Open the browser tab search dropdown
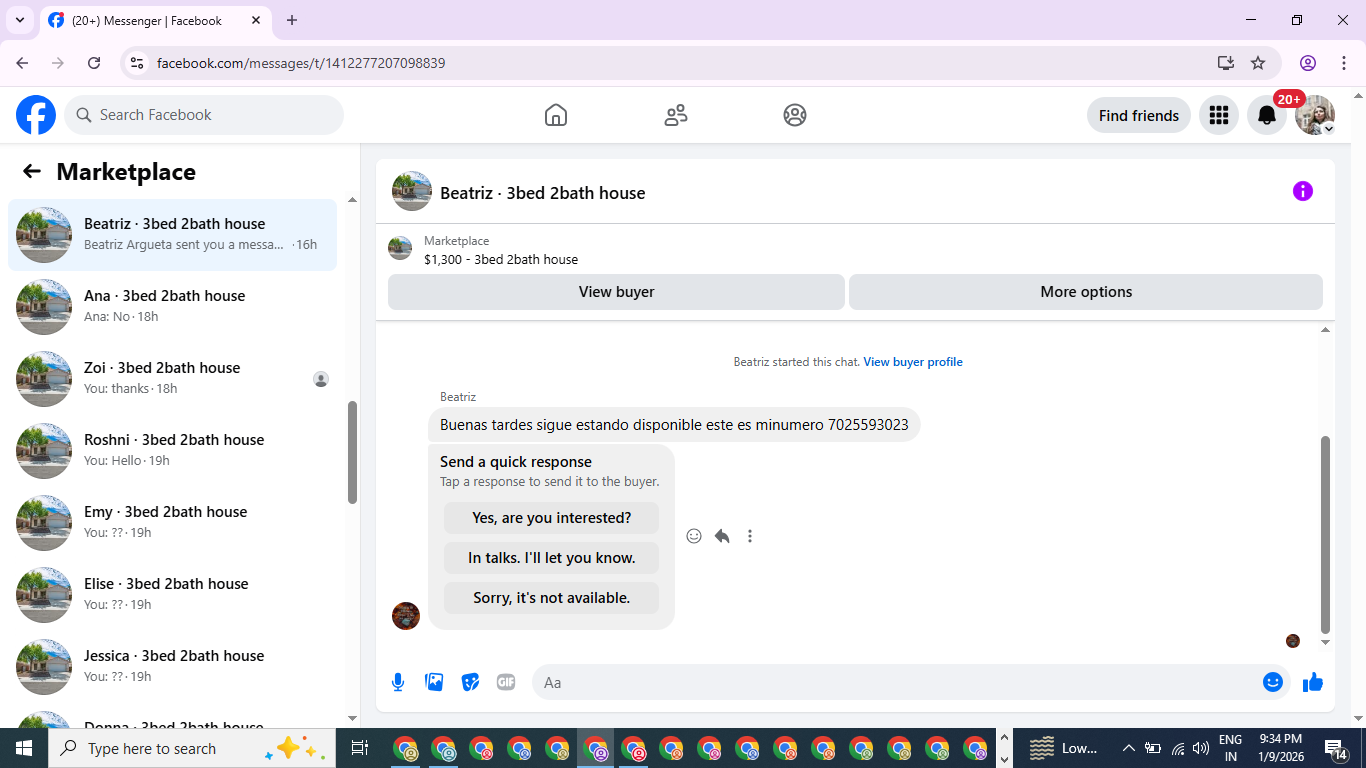Screen dimensions: 1366x768 point(20,20)
